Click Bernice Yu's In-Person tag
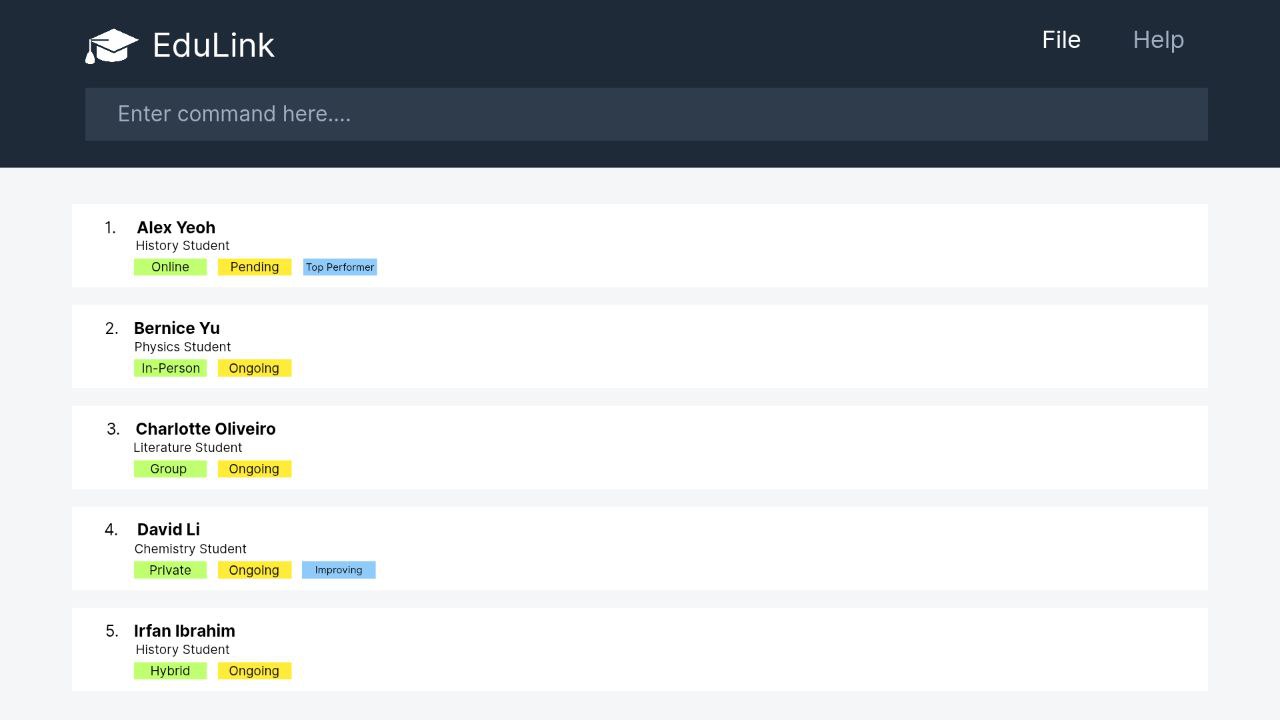This screenshot has width=1280, height=720. click(x=170, y=368)
